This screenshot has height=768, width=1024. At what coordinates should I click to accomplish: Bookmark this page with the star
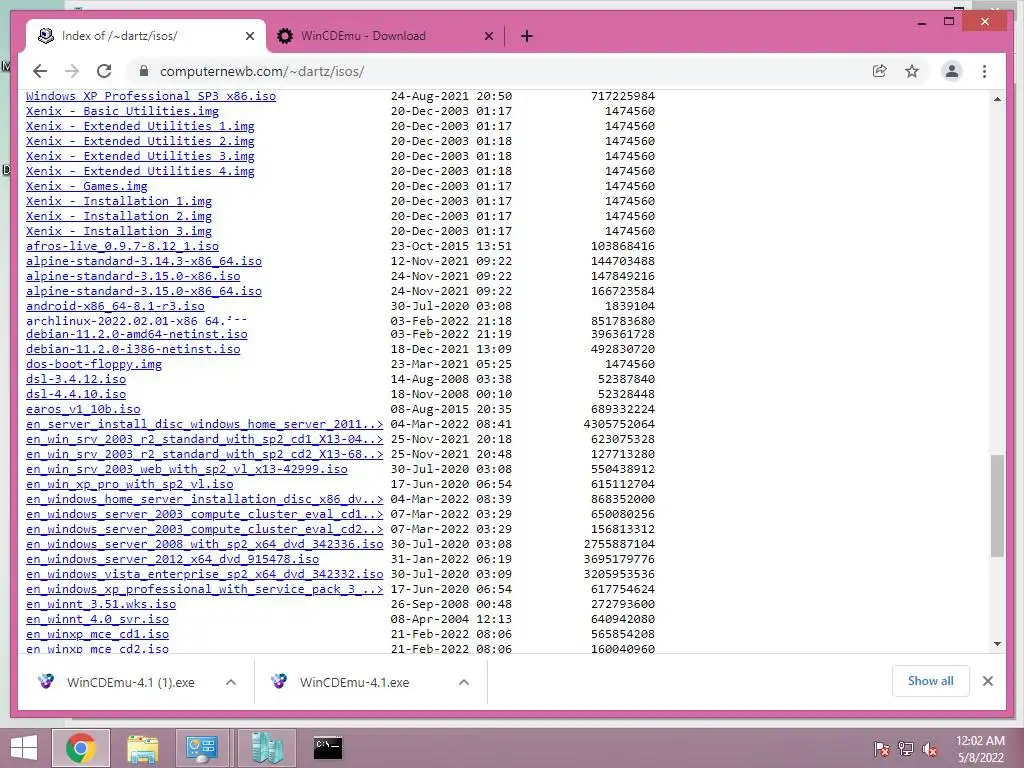click(912, 71)
